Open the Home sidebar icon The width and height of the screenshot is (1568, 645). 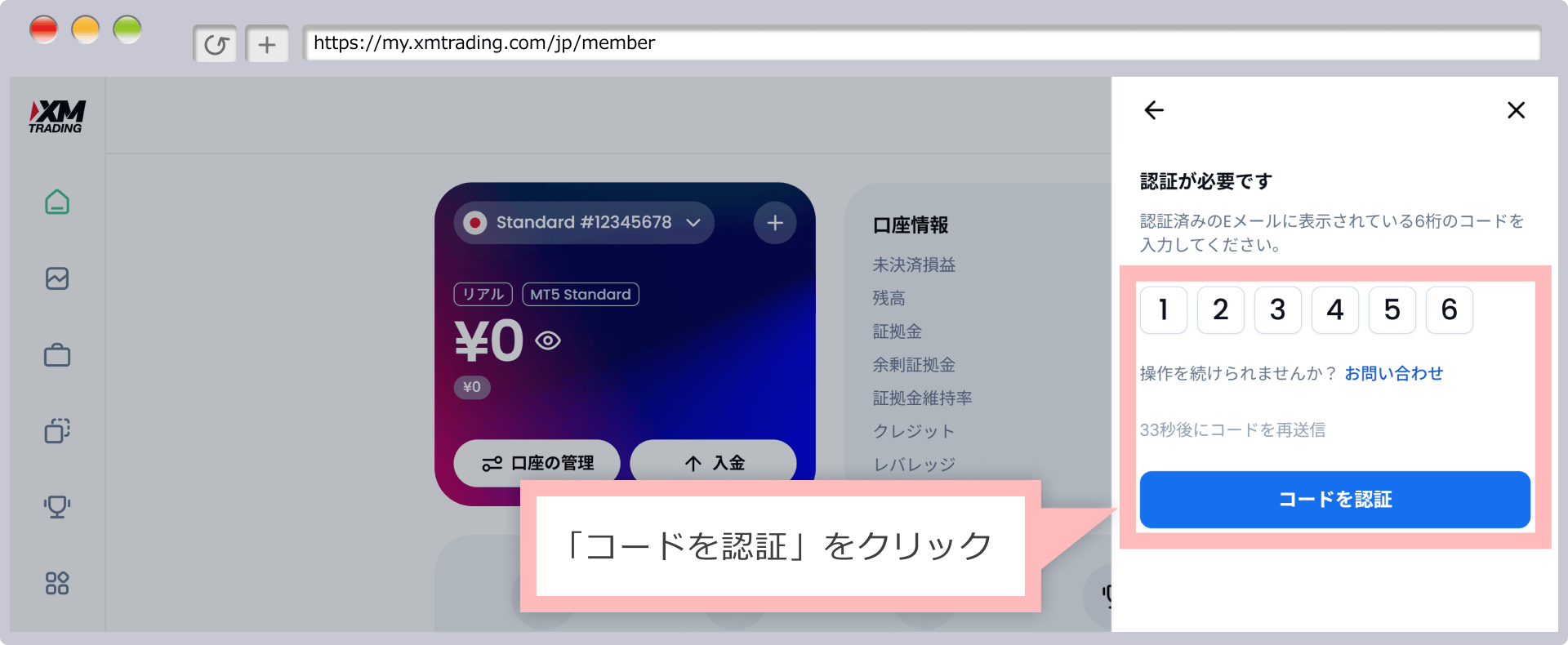point(57,202)
